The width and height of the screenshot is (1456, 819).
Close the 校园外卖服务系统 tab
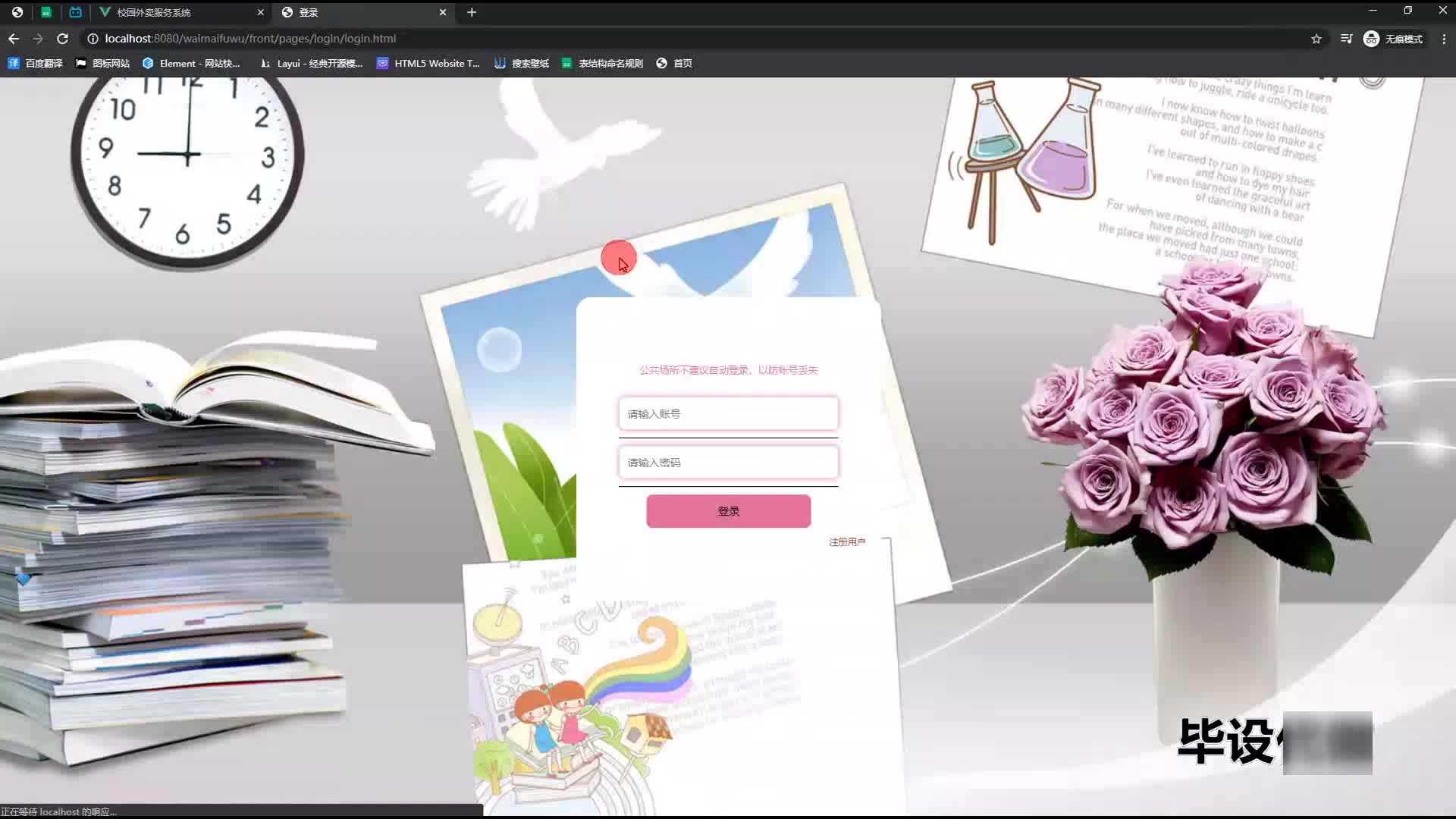(x=260, y=12)
